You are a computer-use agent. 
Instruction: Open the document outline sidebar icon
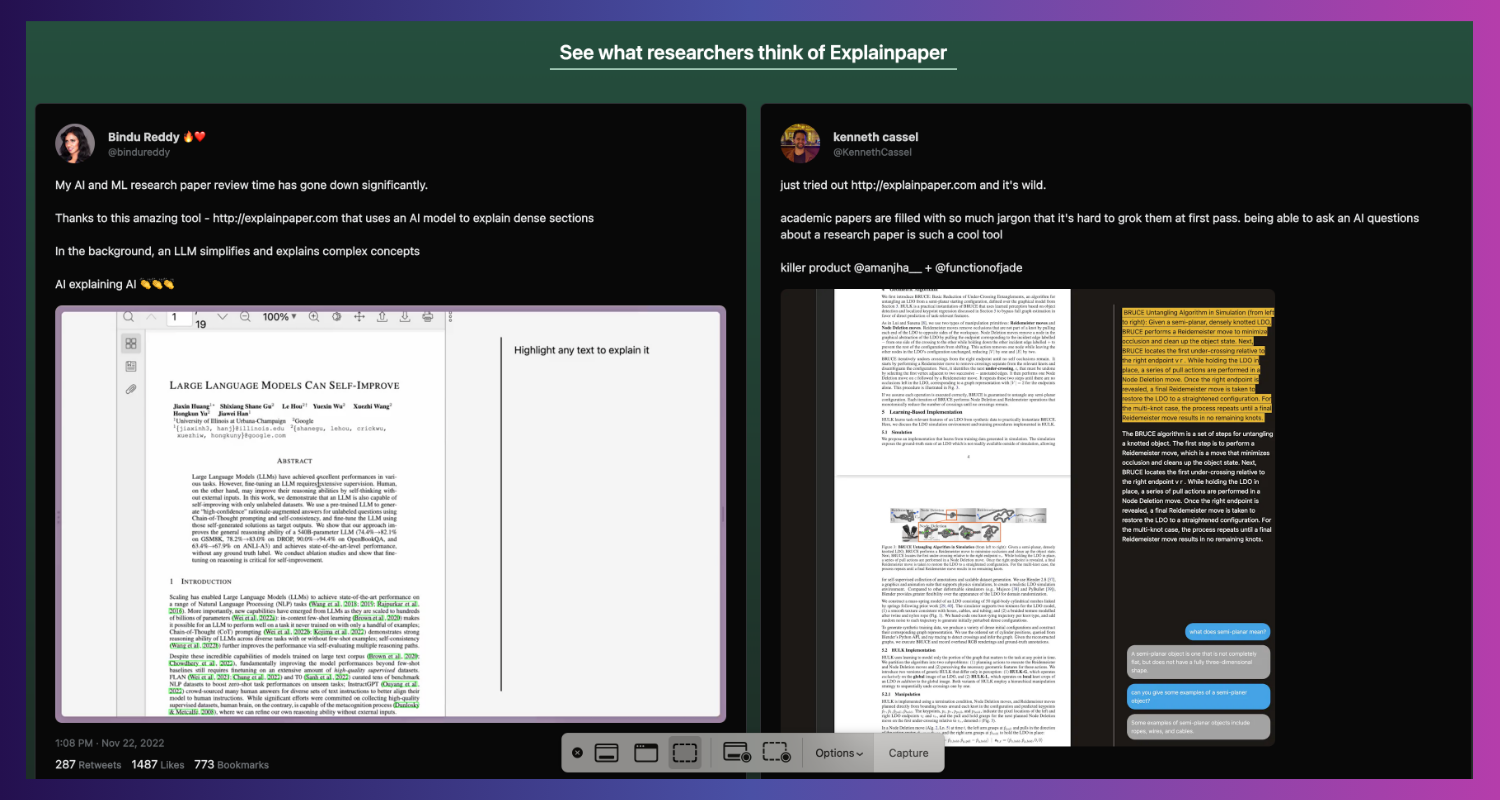(x=131, y=366)
